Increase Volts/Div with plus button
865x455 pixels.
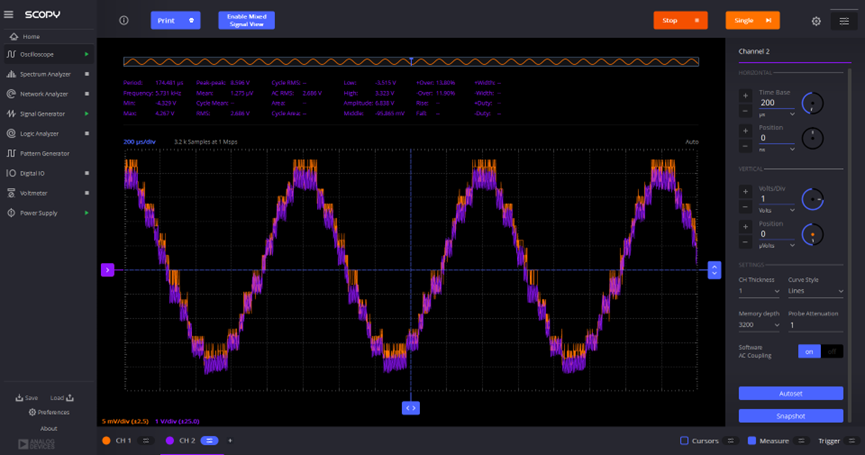(745, 192)
